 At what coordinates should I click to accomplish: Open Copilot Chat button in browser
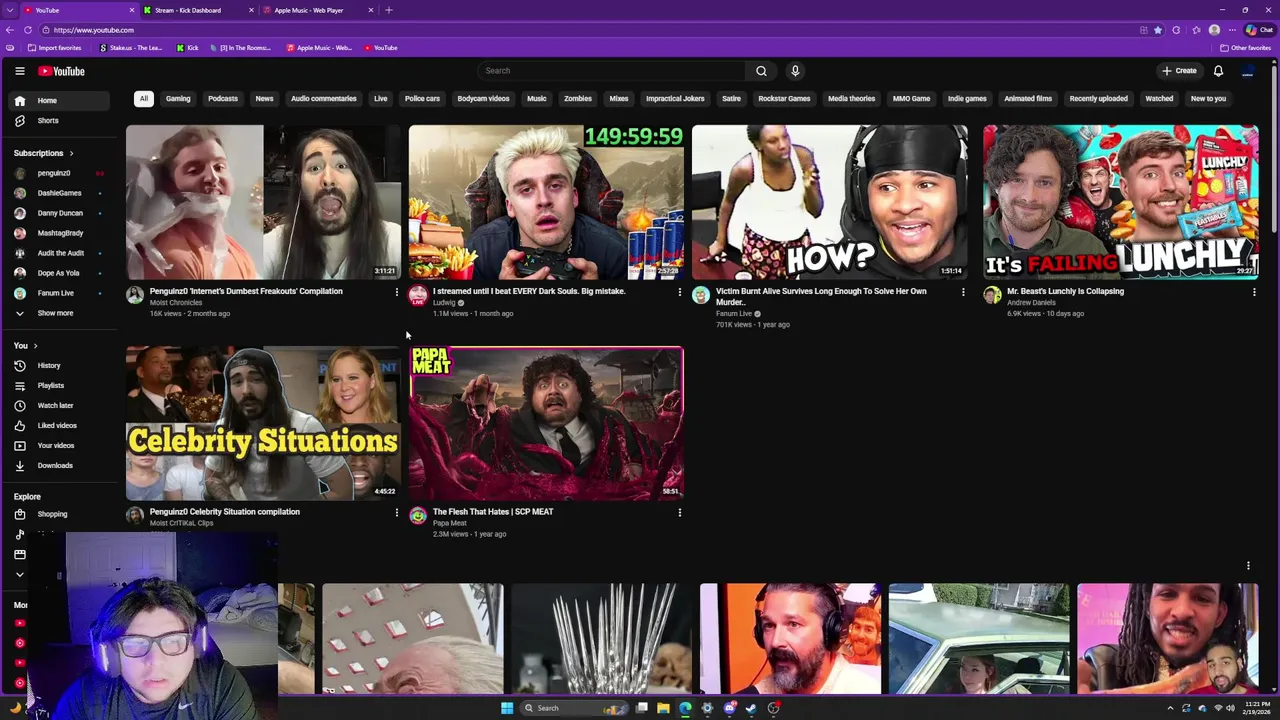pos(1258,30)
